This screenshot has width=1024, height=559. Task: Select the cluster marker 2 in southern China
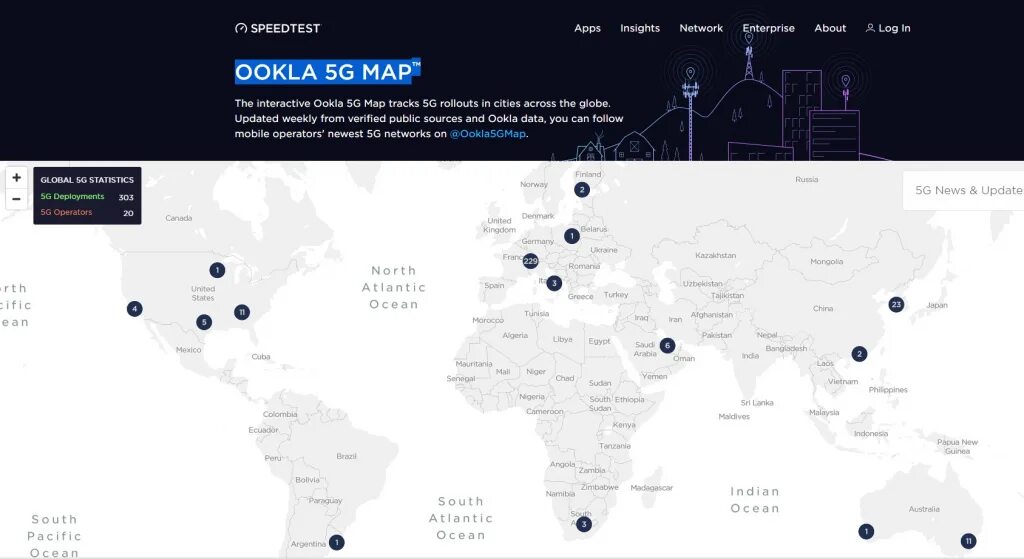[x=859, y=354]
